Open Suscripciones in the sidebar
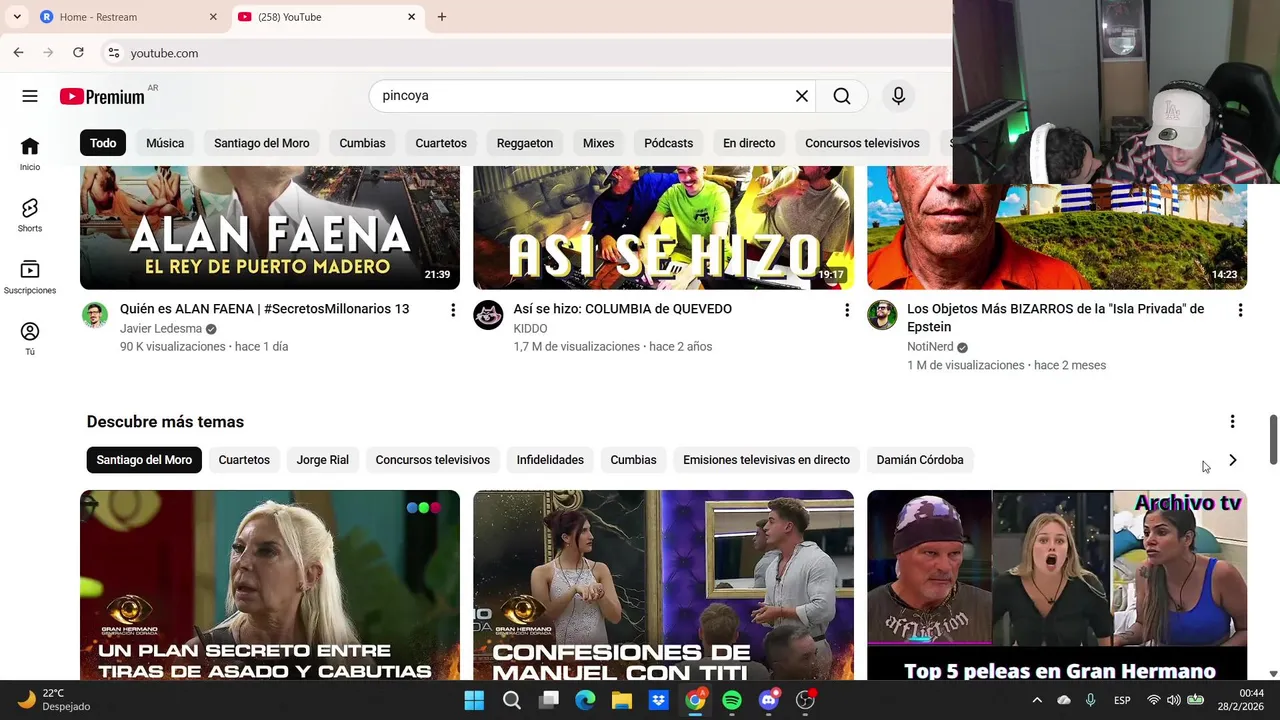Image resolution: width=1280 pixels, height=720 pixels. [30, 277]
